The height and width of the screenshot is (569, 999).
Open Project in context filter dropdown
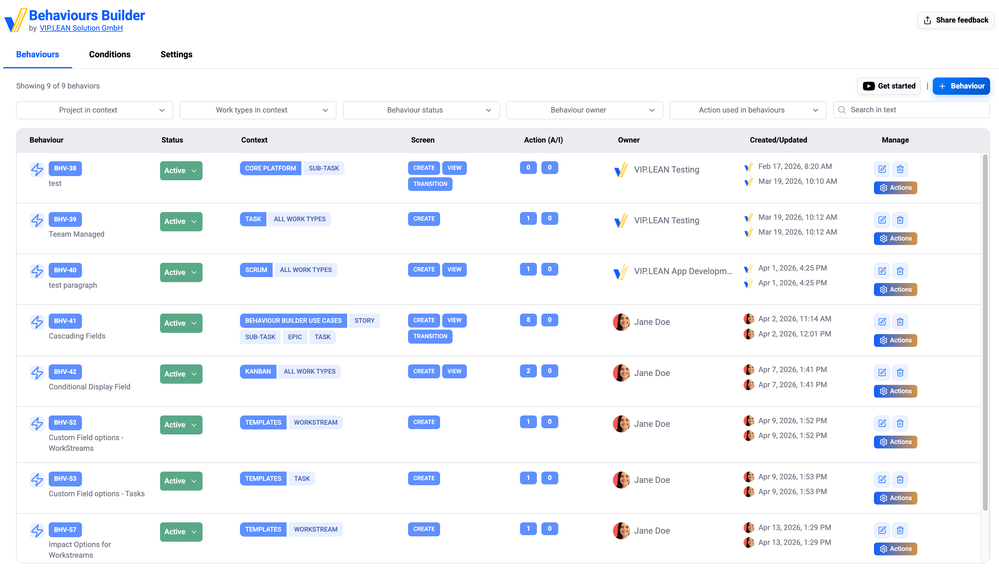94,110
